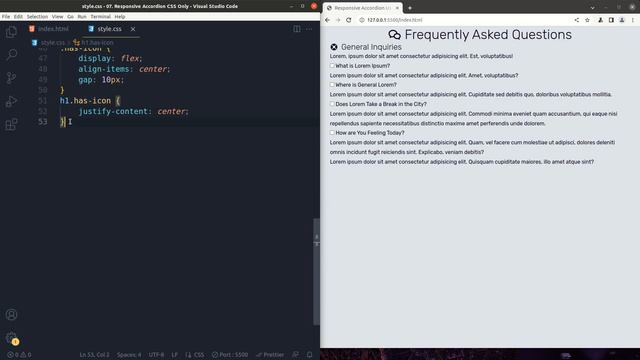Open the browser three-dot menu

click(633, 20)
